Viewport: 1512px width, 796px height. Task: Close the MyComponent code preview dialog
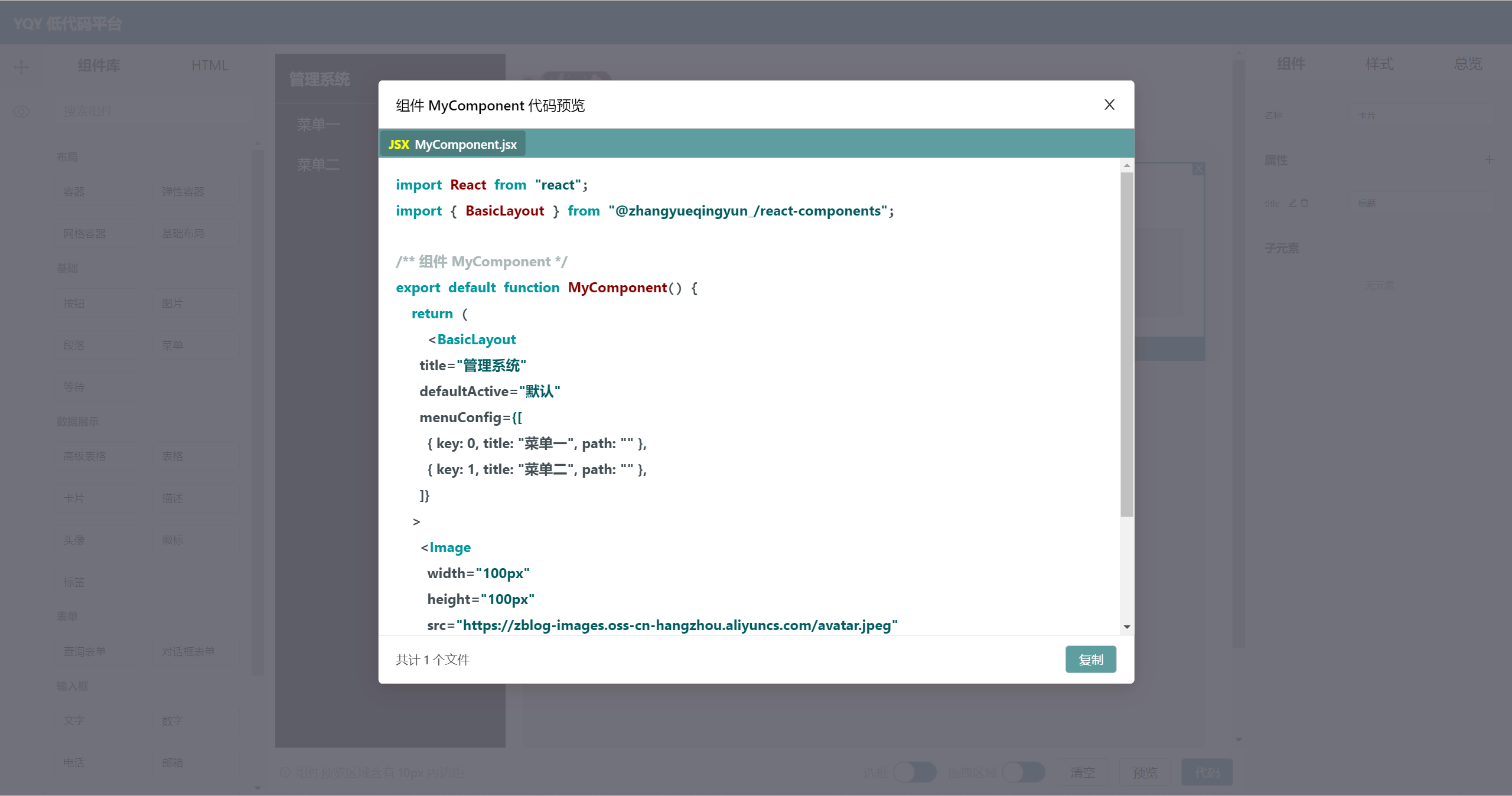pyautogui.click(x=1108, y=104)
